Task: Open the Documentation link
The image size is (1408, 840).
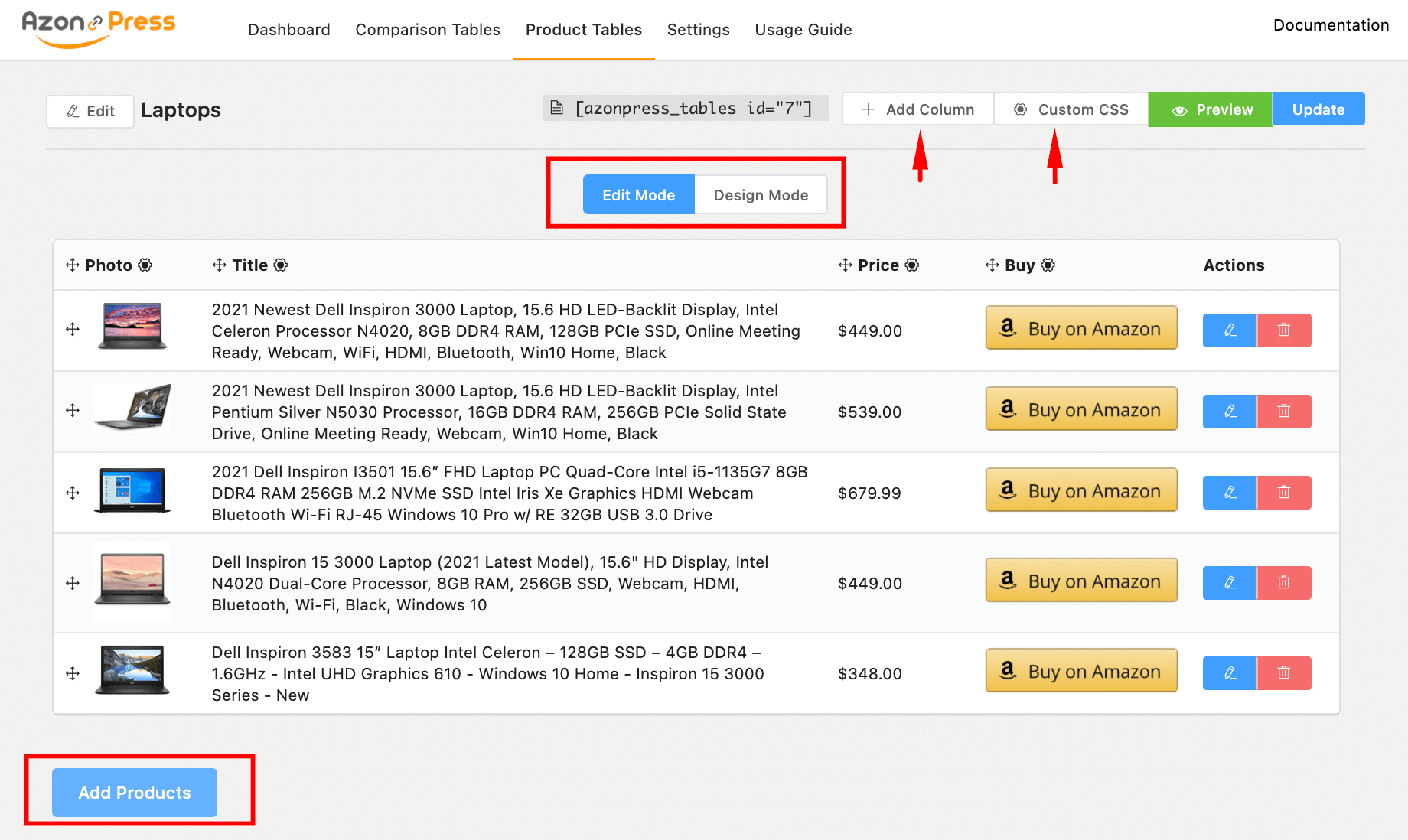Action: pyautogui.click(x=1331, y=25)
